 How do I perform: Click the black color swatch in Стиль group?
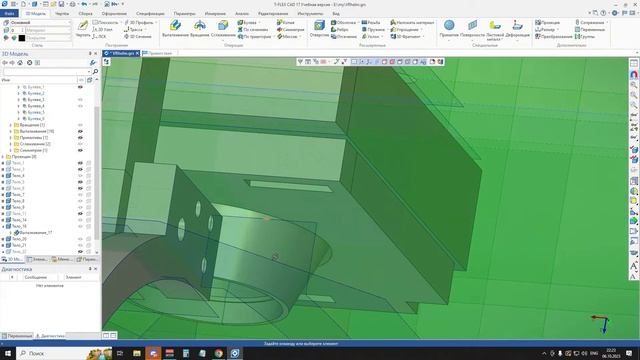(22, 38)
